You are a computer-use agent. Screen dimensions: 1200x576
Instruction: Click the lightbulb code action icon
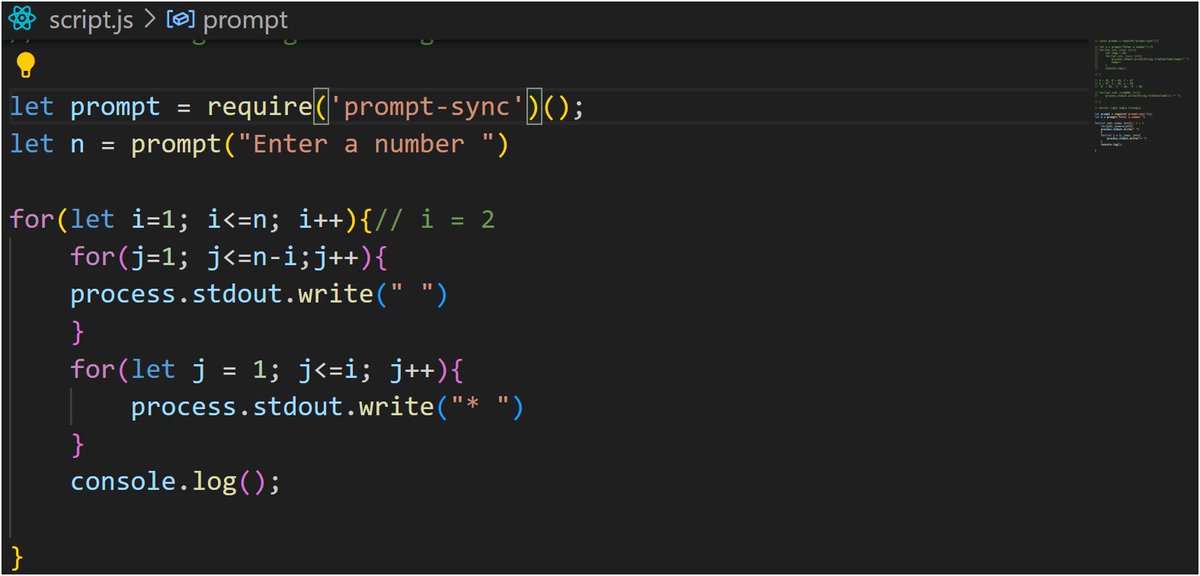coord(25,67)
